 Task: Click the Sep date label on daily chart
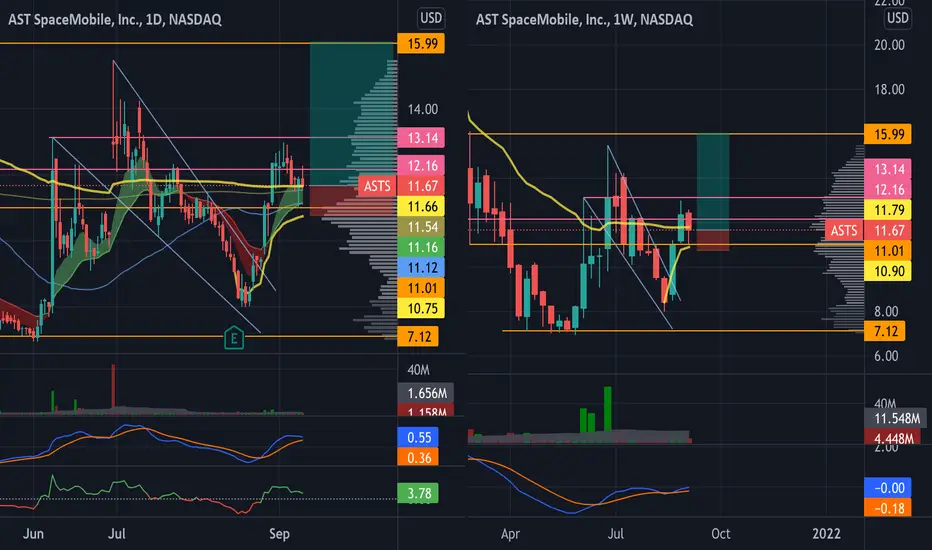[279, 533]
